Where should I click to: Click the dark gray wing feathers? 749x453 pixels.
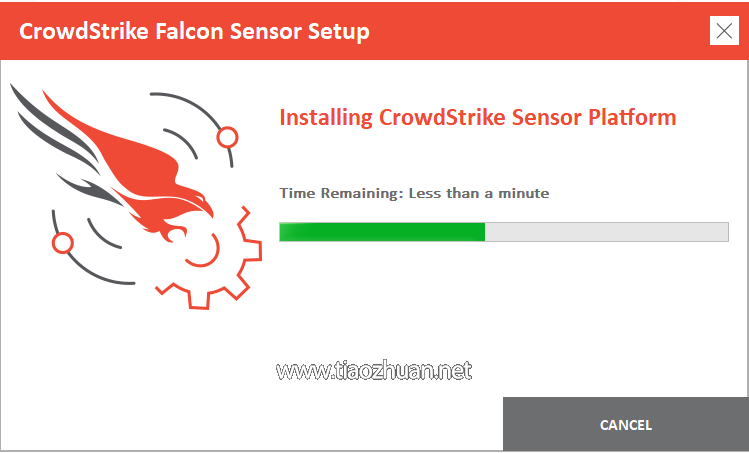coord(55,127)
